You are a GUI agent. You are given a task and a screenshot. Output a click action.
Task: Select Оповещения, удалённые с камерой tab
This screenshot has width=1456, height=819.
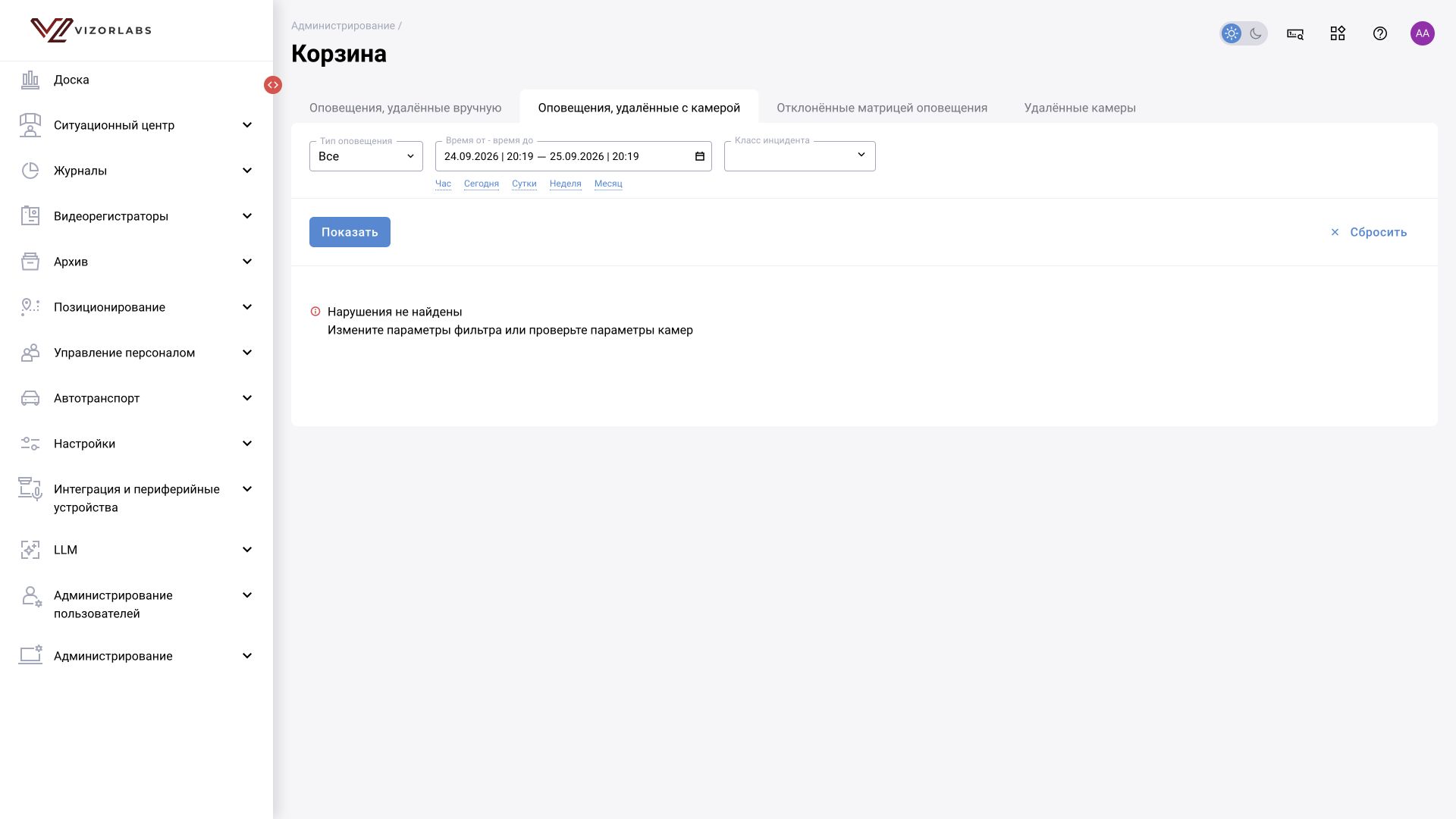pos(639,108)
